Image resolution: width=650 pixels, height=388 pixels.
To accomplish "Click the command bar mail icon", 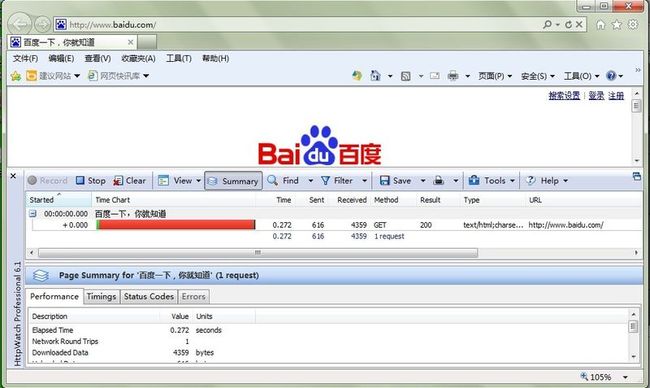I will coord(434,76).
